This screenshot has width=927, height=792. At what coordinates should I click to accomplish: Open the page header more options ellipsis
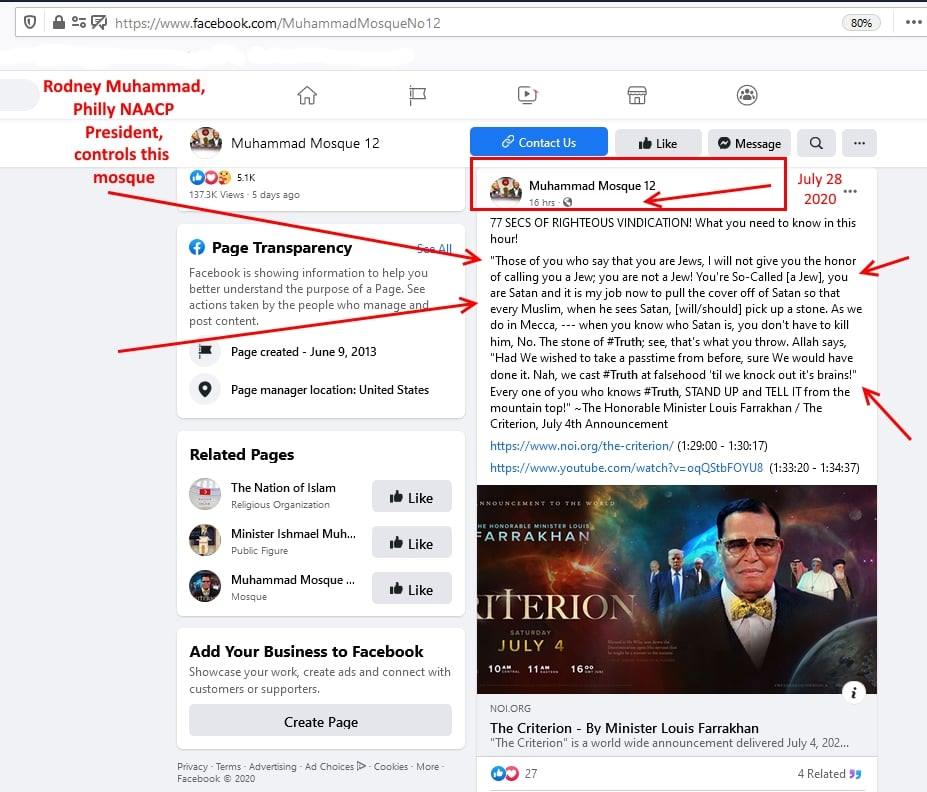point(859,143)
